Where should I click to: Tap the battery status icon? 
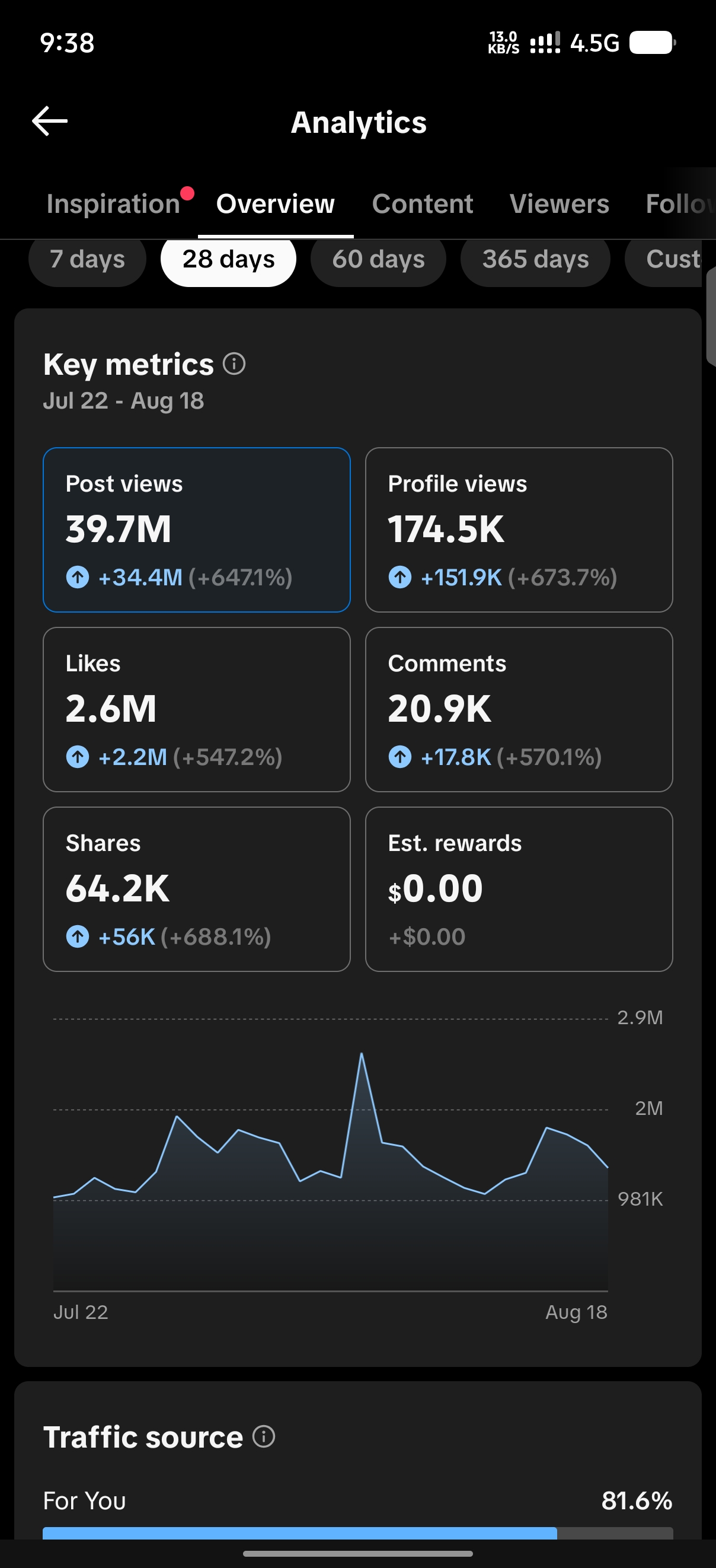coord(653,43)
